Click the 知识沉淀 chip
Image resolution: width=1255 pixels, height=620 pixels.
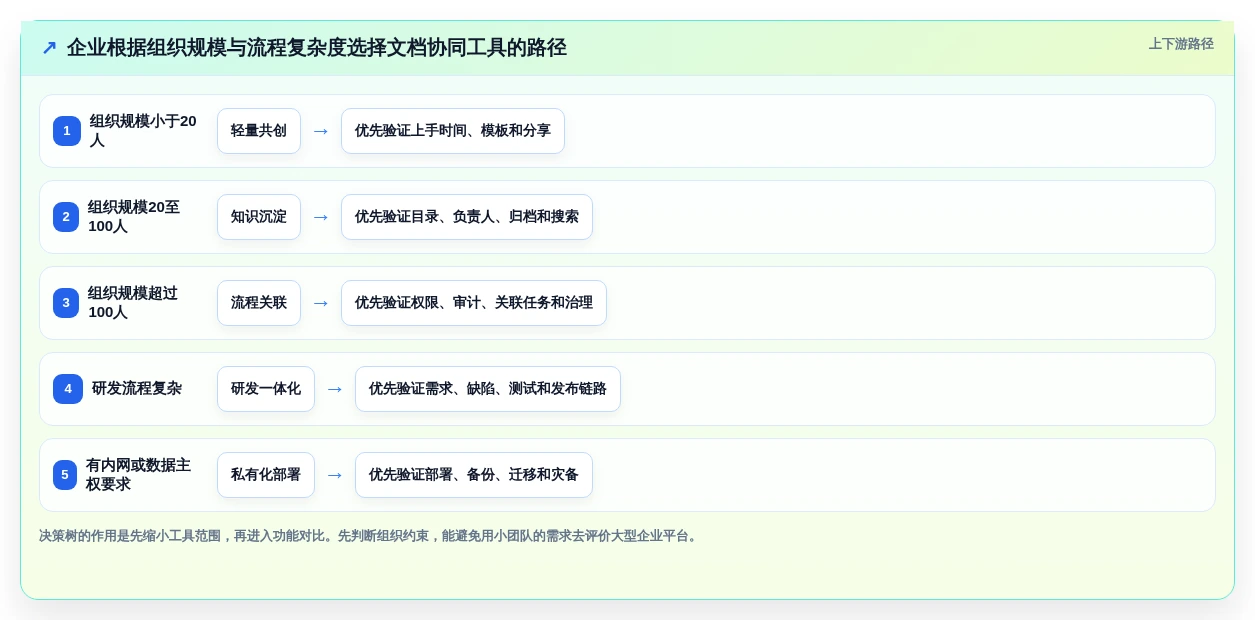coord(259,217)
